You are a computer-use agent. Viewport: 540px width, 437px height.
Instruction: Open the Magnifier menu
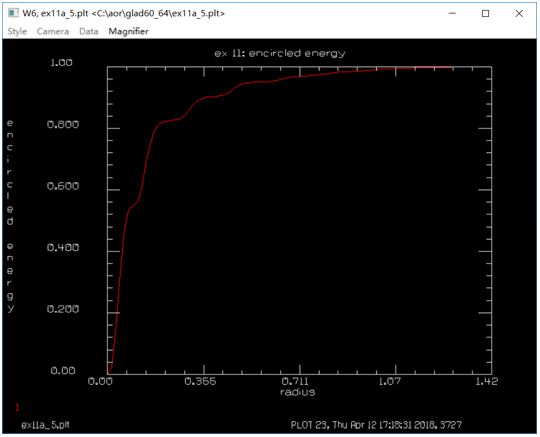click(x=128, y=31)
